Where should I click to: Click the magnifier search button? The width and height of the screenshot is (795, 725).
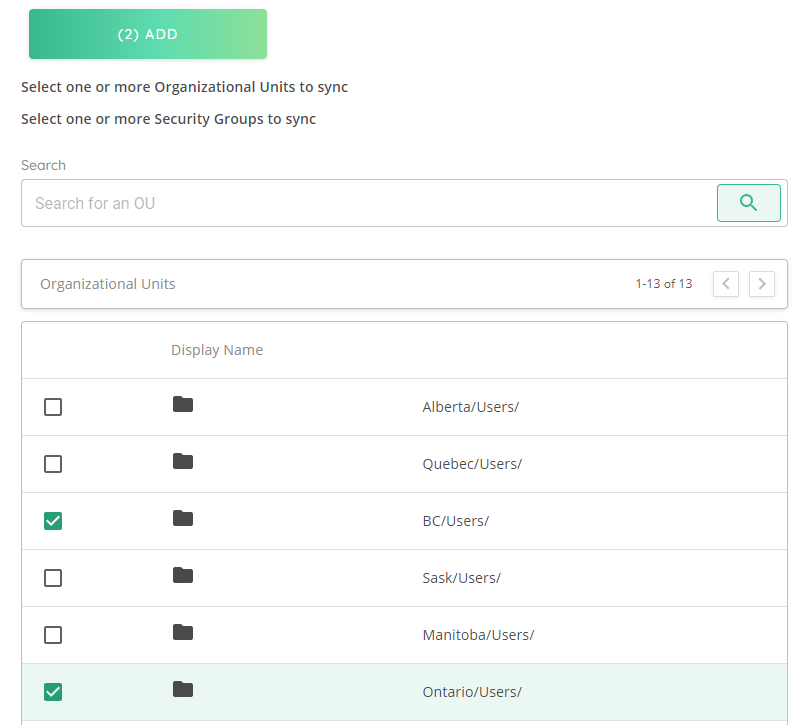pyautogui.click(x=748, y=203)
